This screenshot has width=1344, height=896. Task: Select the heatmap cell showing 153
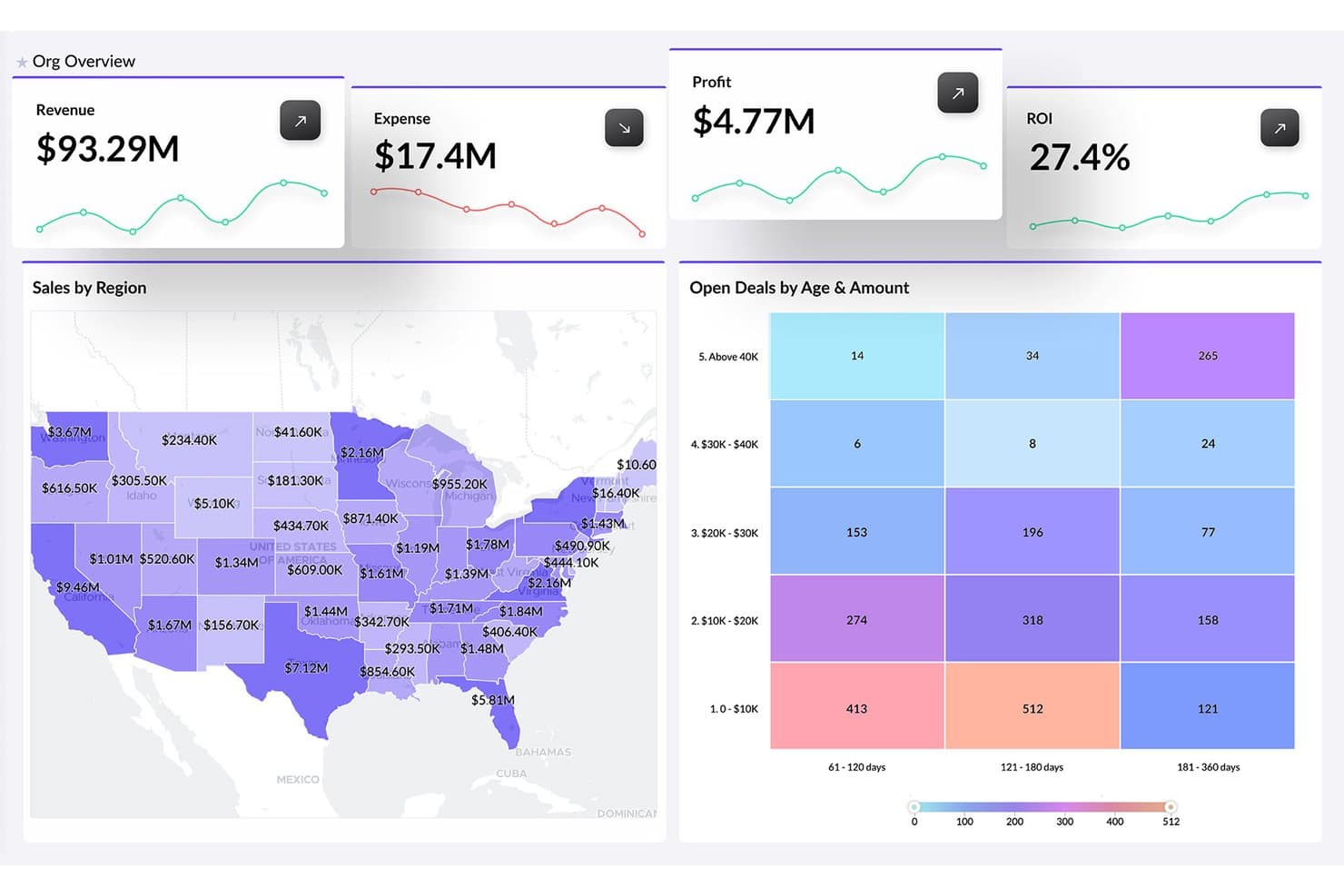(x=857, y=531)
